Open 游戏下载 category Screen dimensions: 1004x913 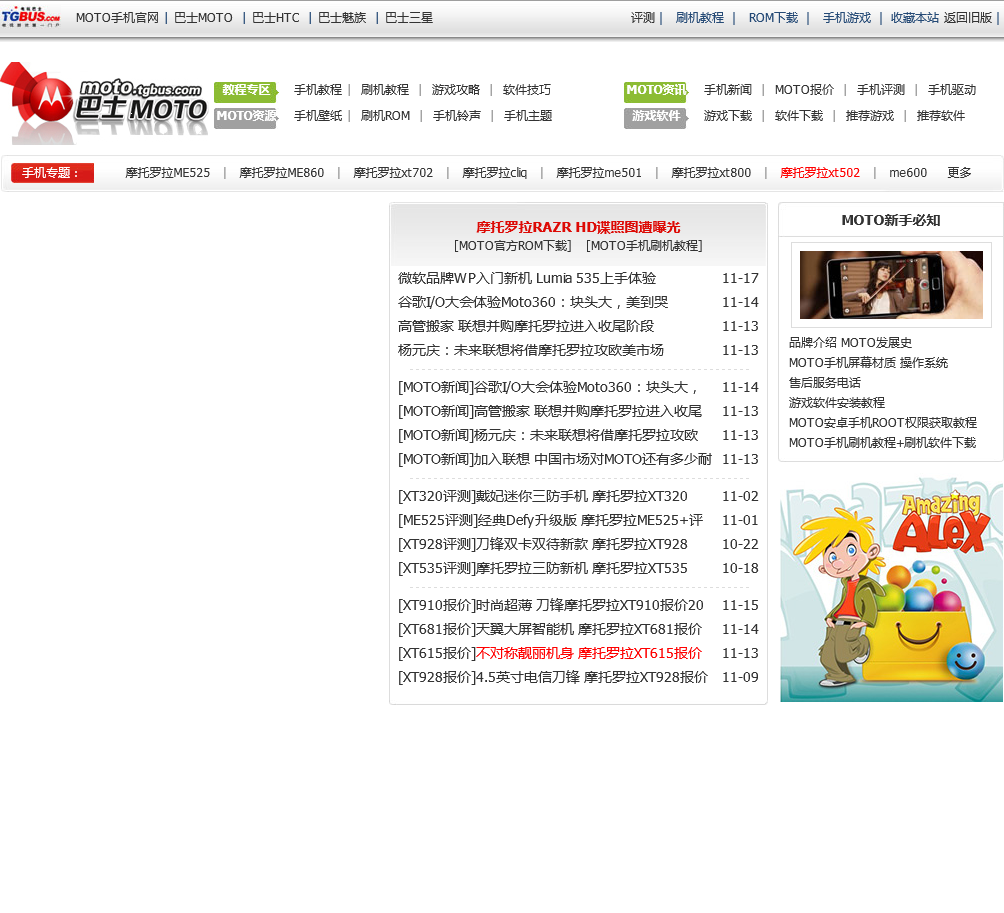727,116
